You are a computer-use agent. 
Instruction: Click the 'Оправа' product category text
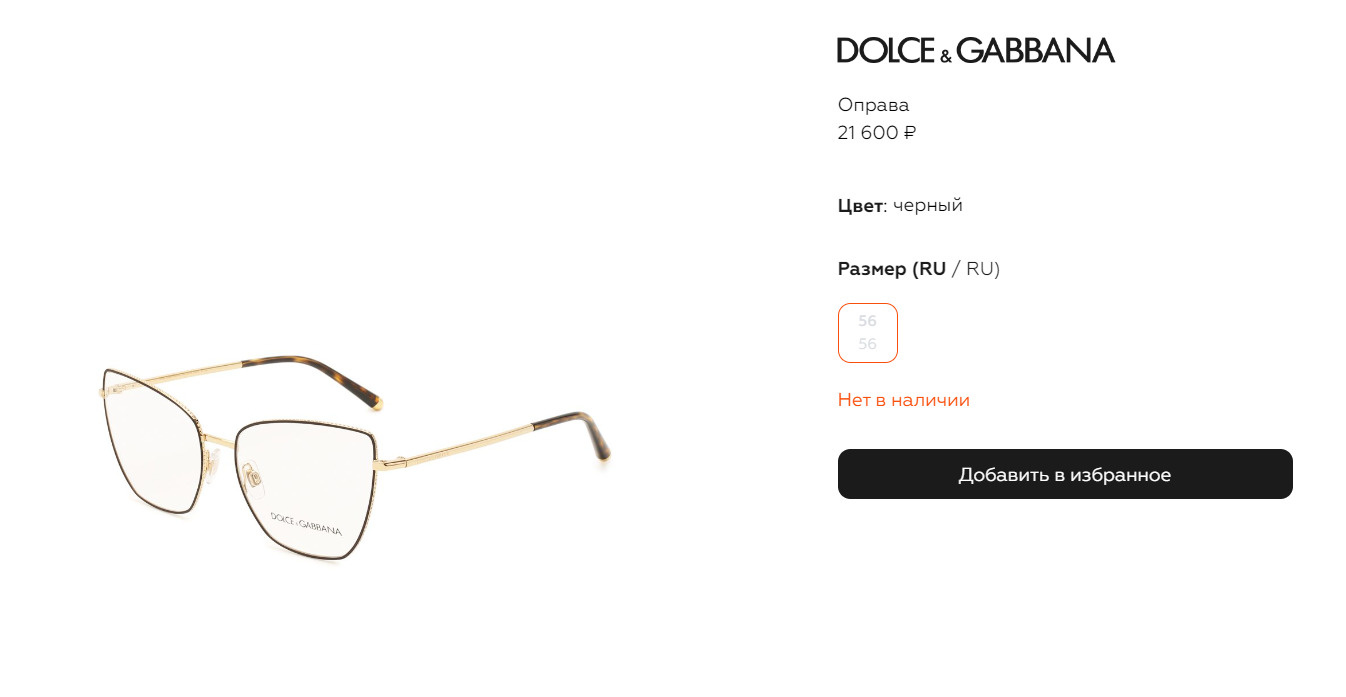pyautogui.click(x=874, y=105)
